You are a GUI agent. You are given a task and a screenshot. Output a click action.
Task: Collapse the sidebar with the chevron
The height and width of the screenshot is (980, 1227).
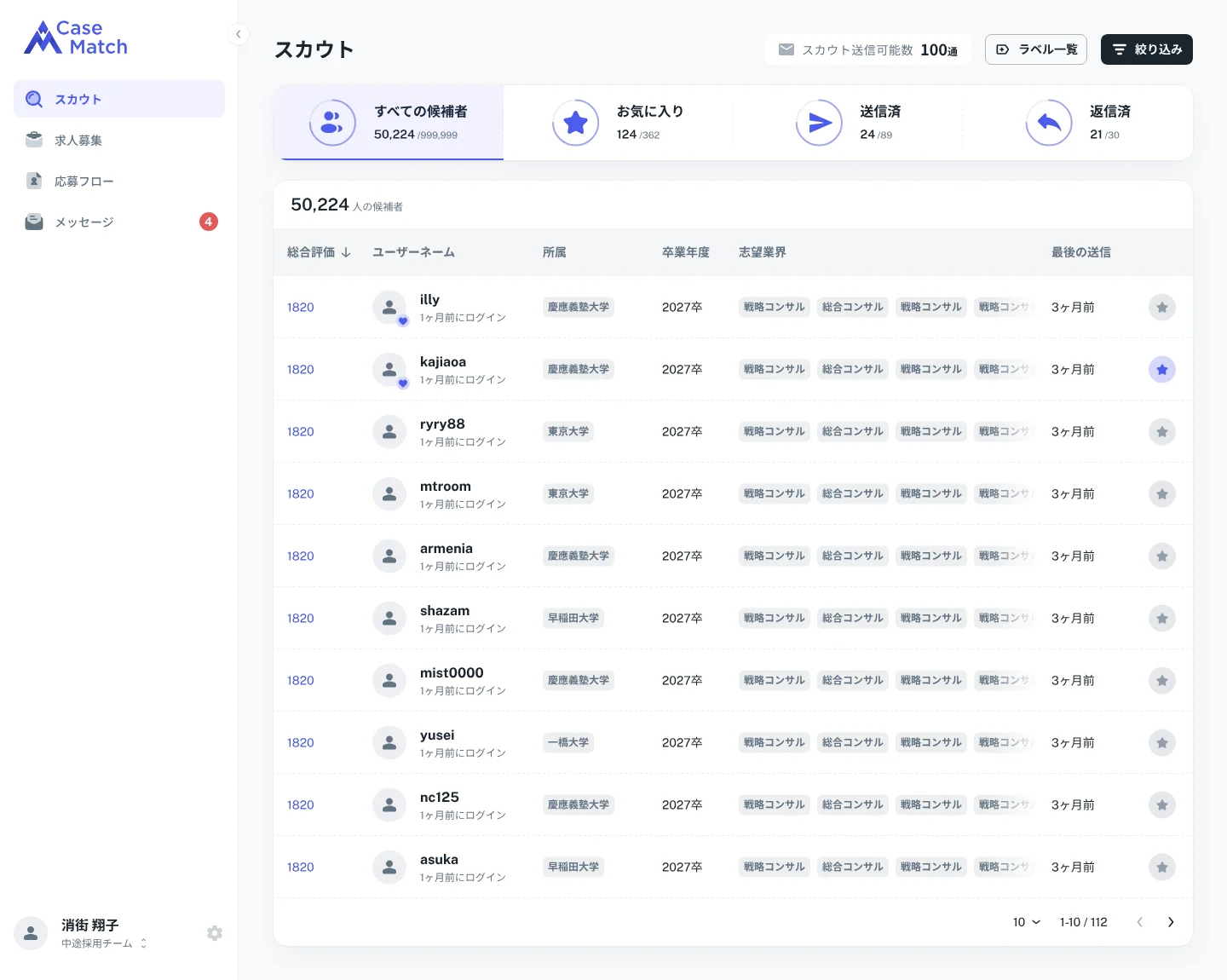[239, 34]
